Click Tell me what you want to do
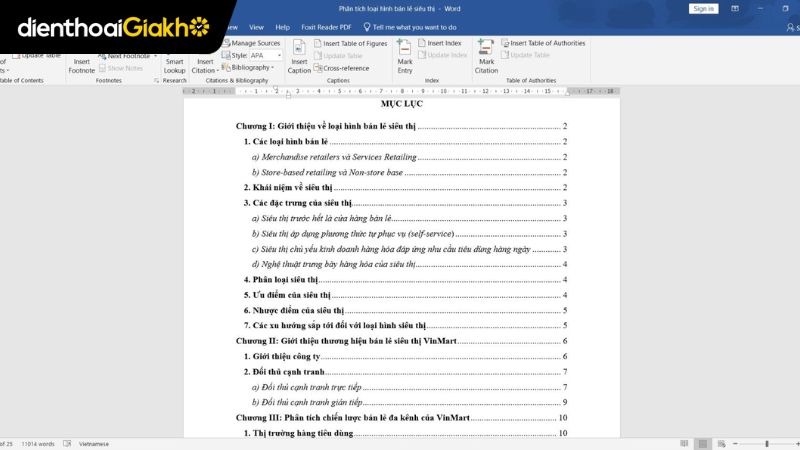This screenshot has height=450, width=800. pos(414,27)
